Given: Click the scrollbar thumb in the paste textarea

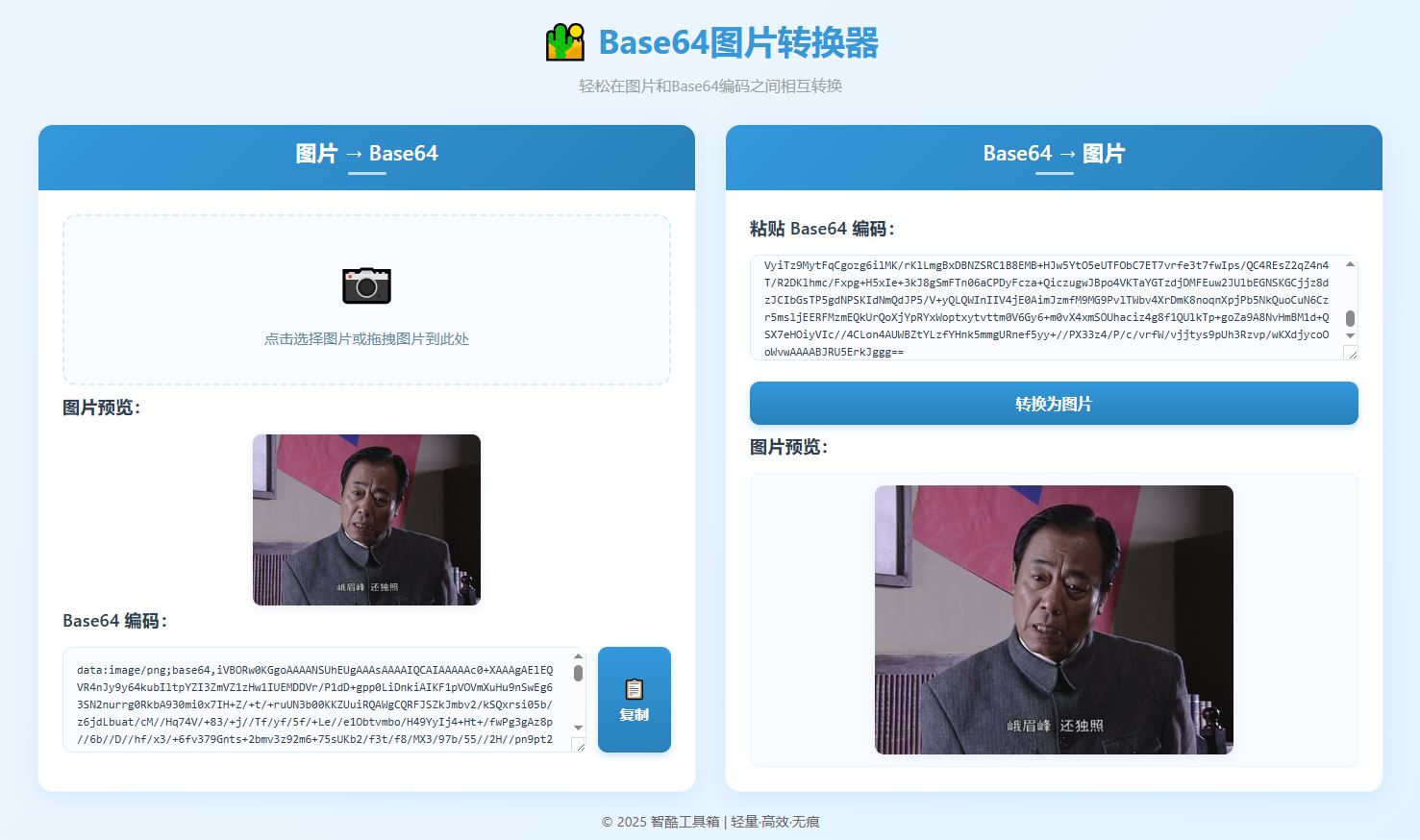Looking at the screenshot, I should tap(1350, 318).
